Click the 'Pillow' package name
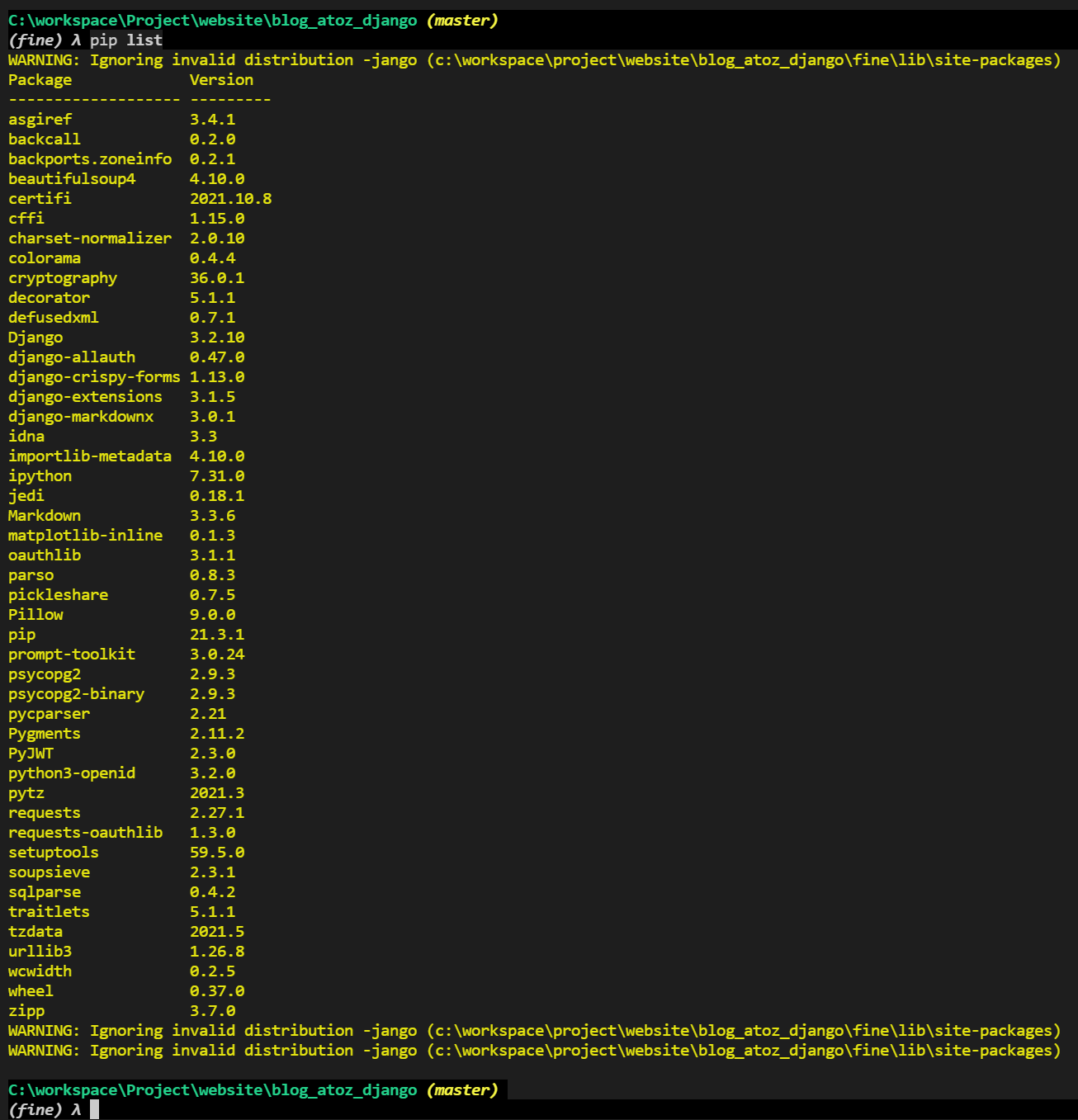Image resolution: width=1078 pixels, height=1120 pixels. (35, 615)
